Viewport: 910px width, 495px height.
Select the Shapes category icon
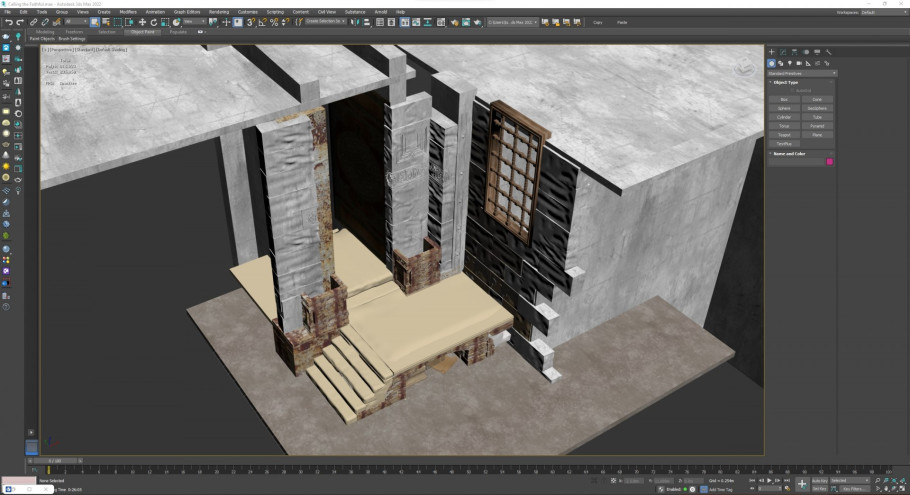coord(781,63)
